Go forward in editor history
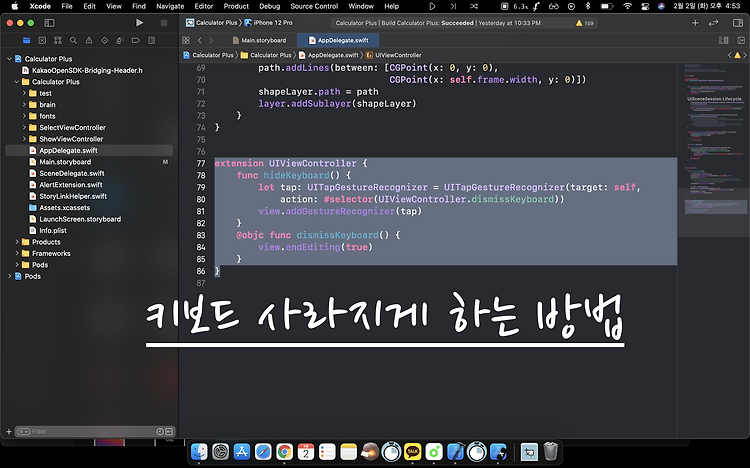 coord(211,40)
